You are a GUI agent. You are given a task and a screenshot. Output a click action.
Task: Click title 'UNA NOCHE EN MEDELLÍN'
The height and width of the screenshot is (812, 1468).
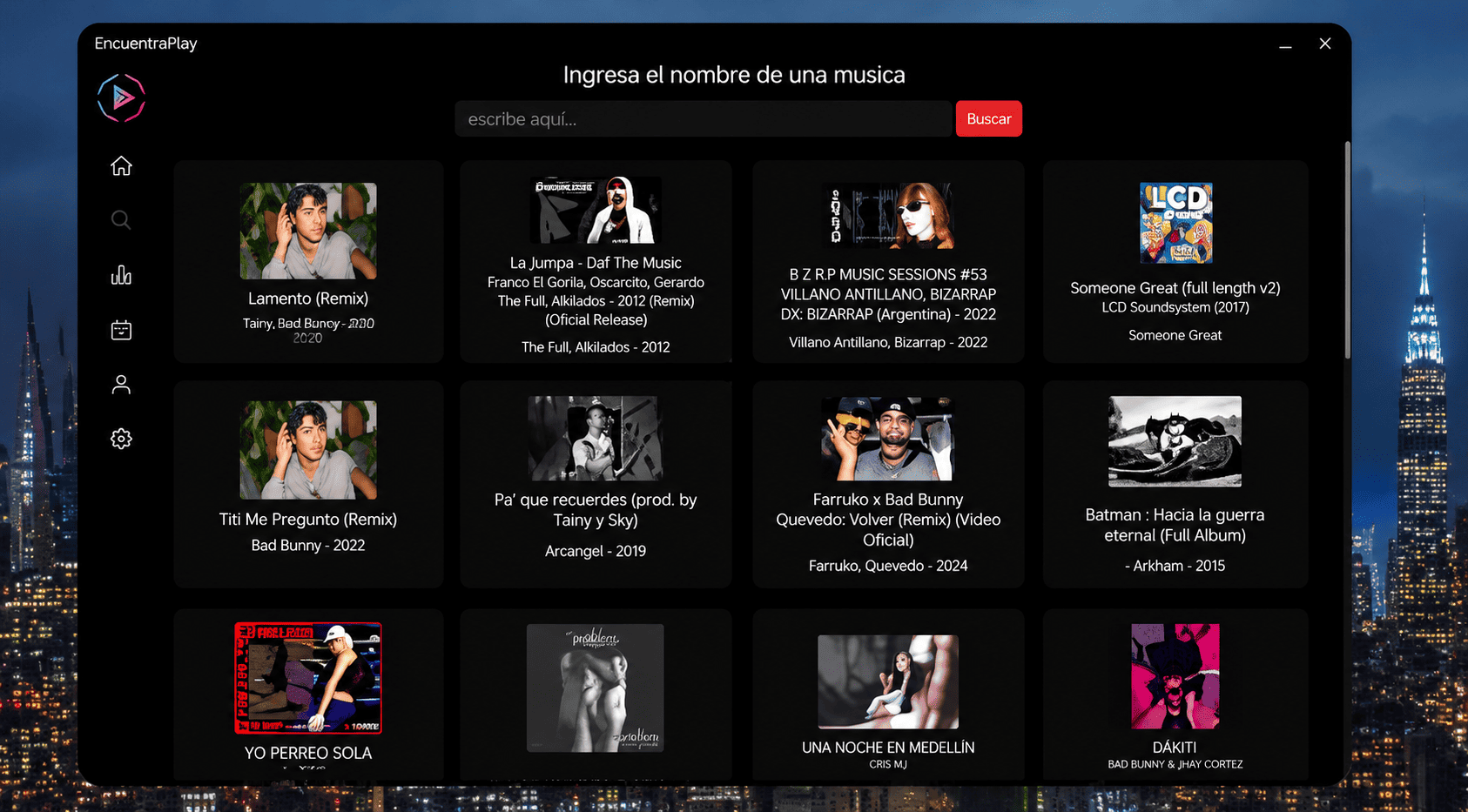click(x=888, y=748)
